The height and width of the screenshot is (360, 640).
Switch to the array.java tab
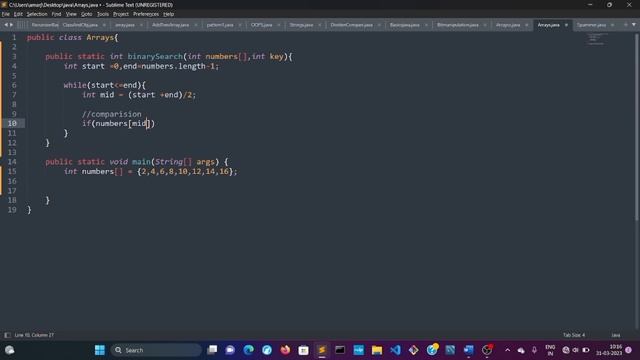click(125, 25)
